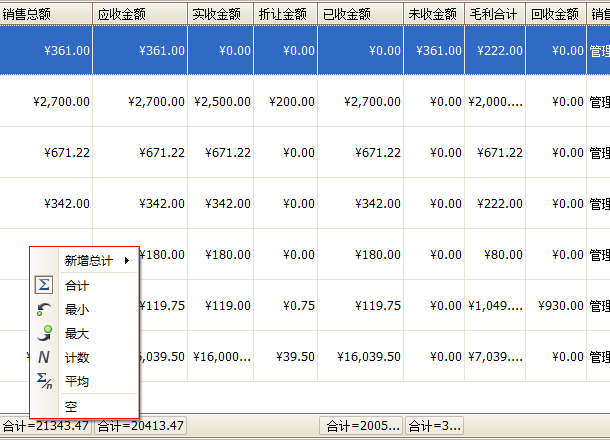
Task: Select the ¥2,700.00 cell under 销售总额
Action: [46, 102]
